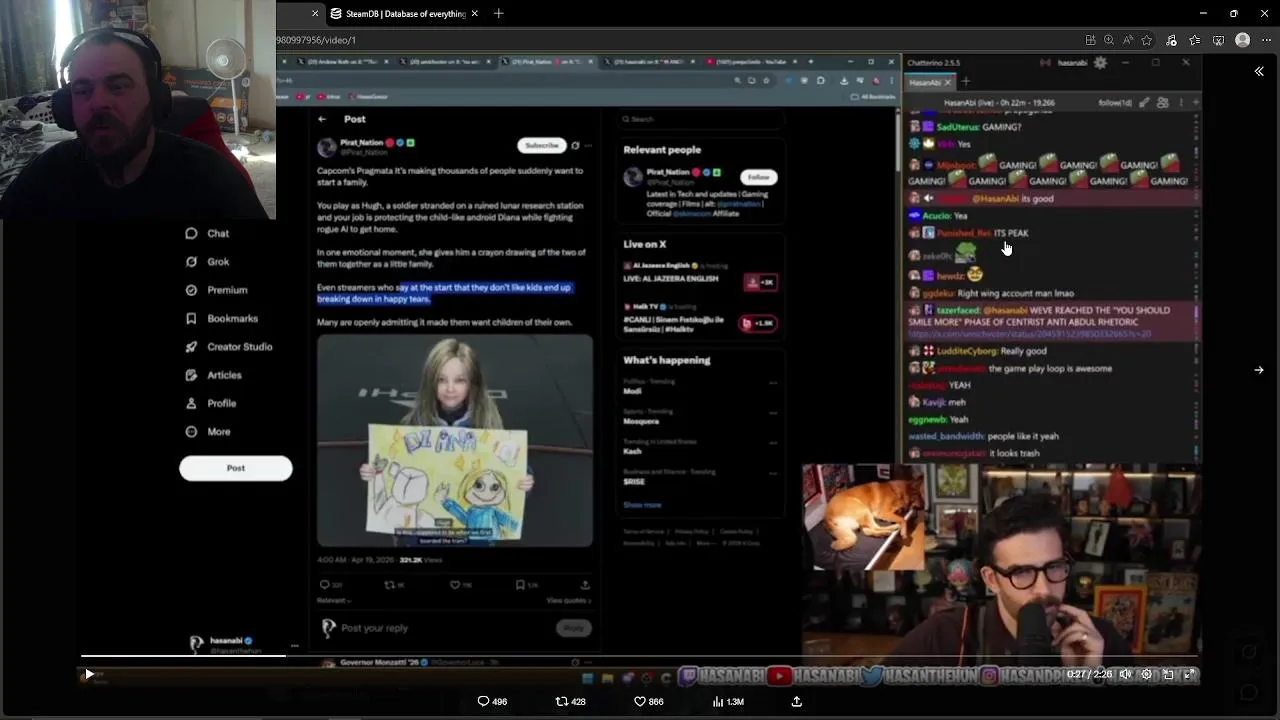Enable picture-in-picture mode
Image resolution: width=1280 pixels, height=720 pixels.
coord(1168,674)
